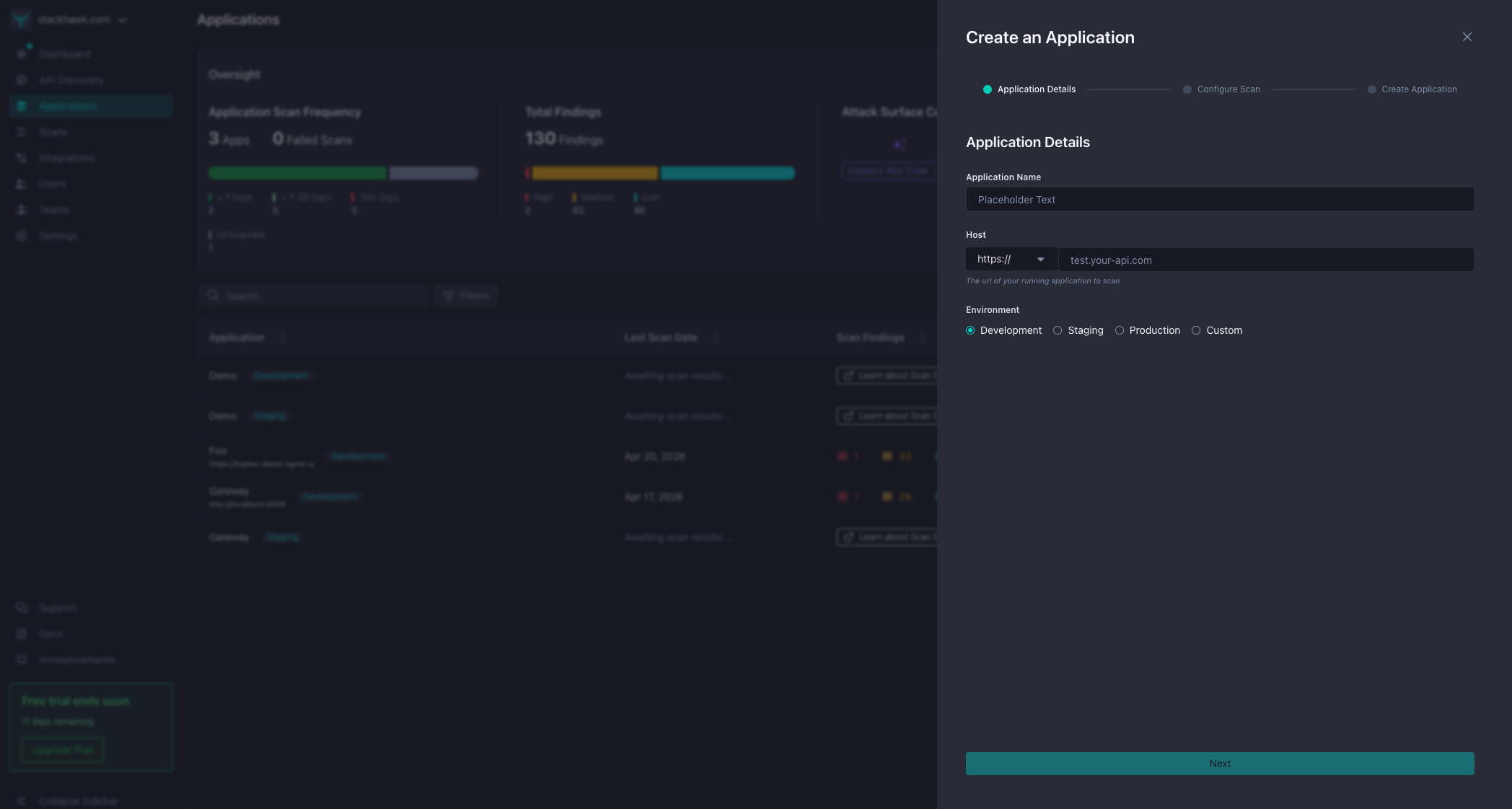
Task: Click the Announcements megaphone icon
Action: (x=22, y=659)
